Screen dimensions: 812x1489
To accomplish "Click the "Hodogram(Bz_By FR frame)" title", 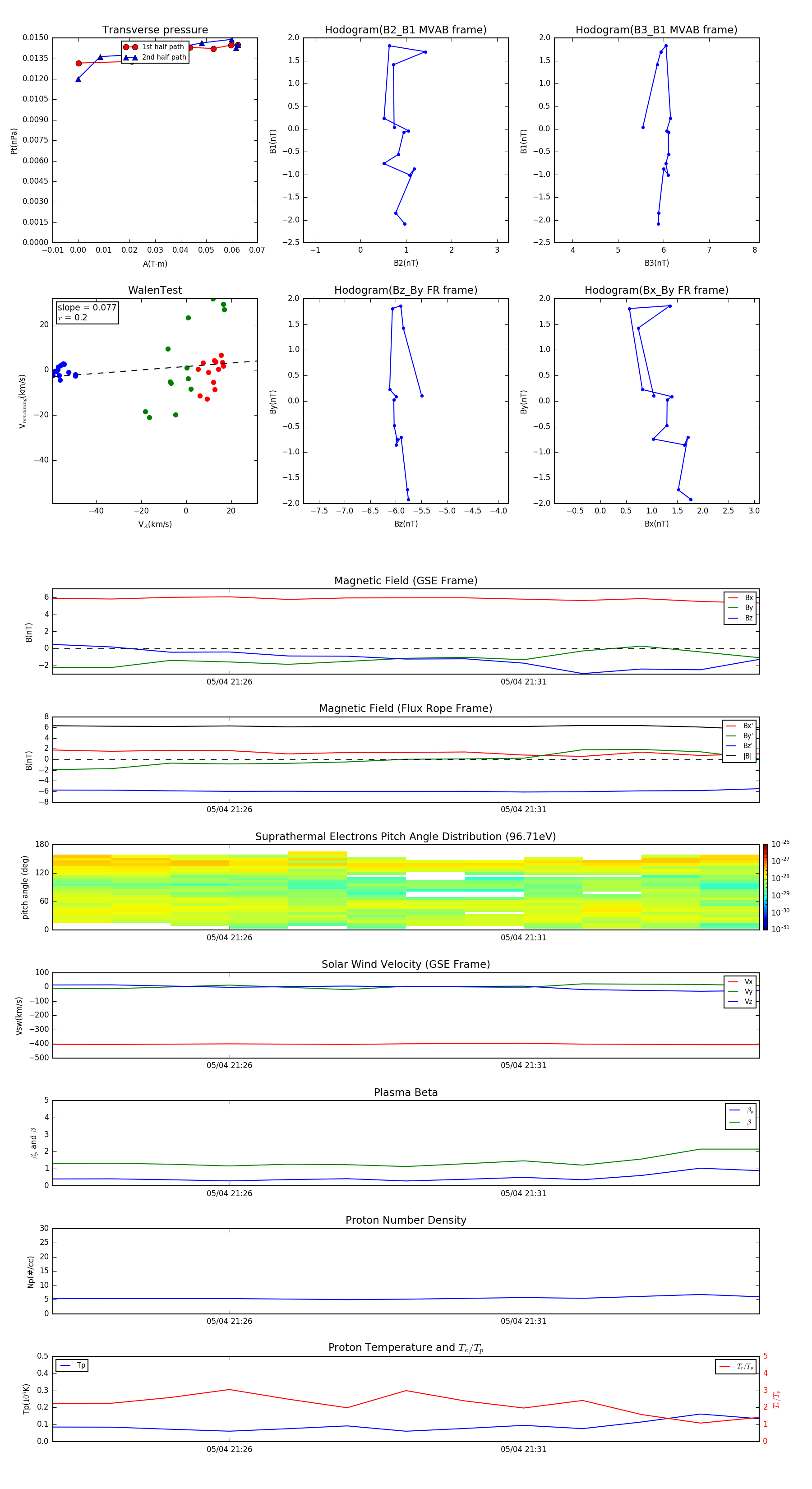I will coord(406,290).
